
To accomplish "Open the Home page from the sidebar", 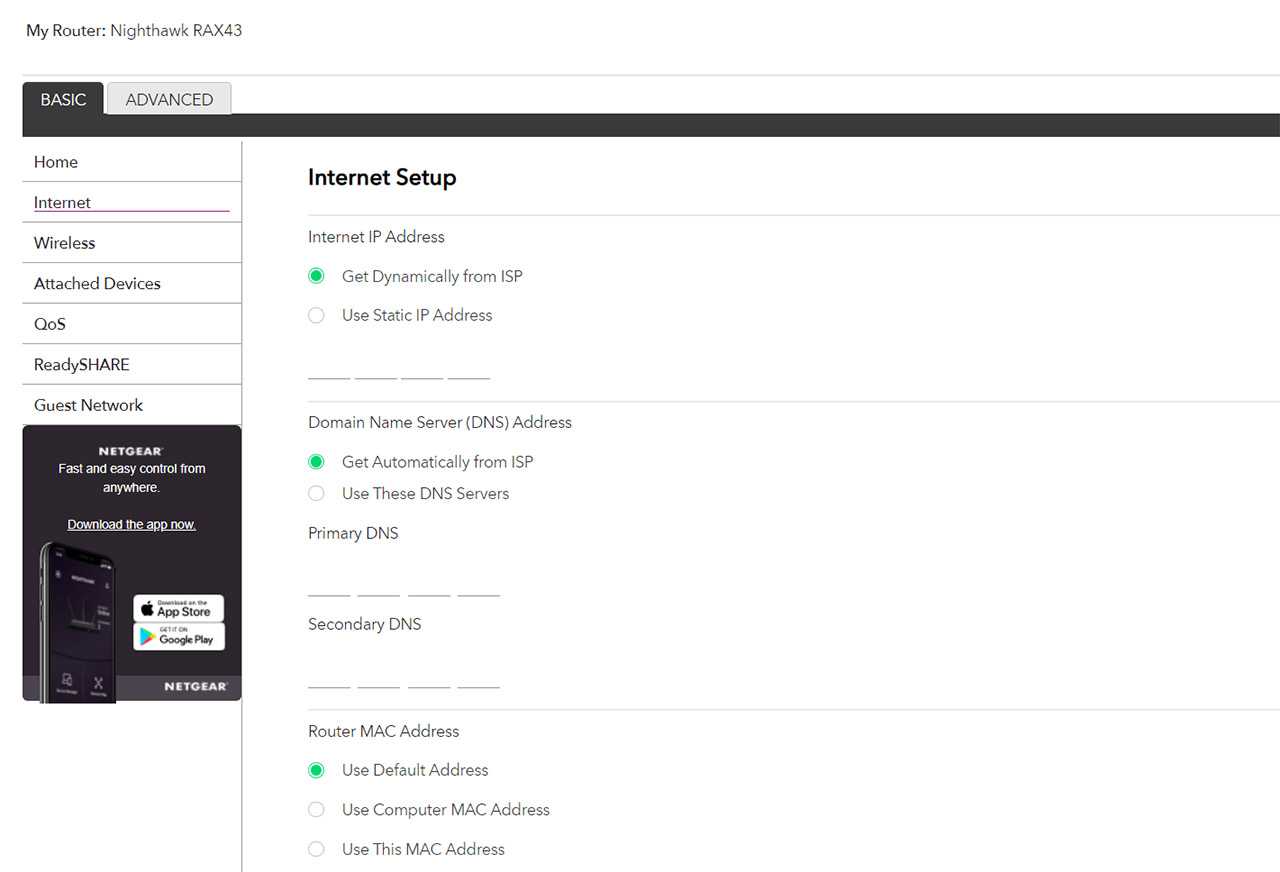I will point(56,162).
